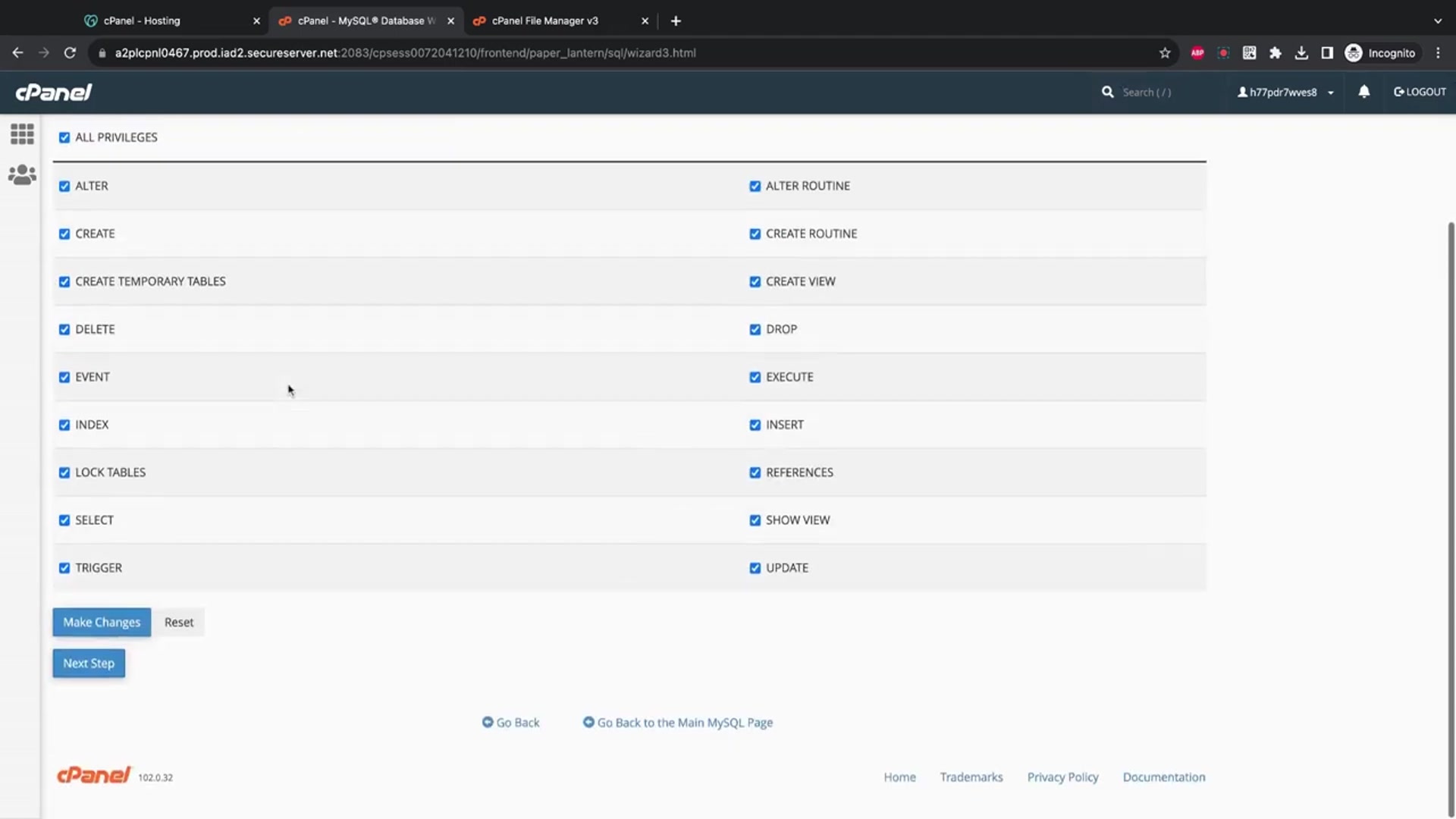Image resolution: width=1456 pixels, height=819 pixels.
Task: Toggle the UPDATE checkbox
Action: (755, 569)
